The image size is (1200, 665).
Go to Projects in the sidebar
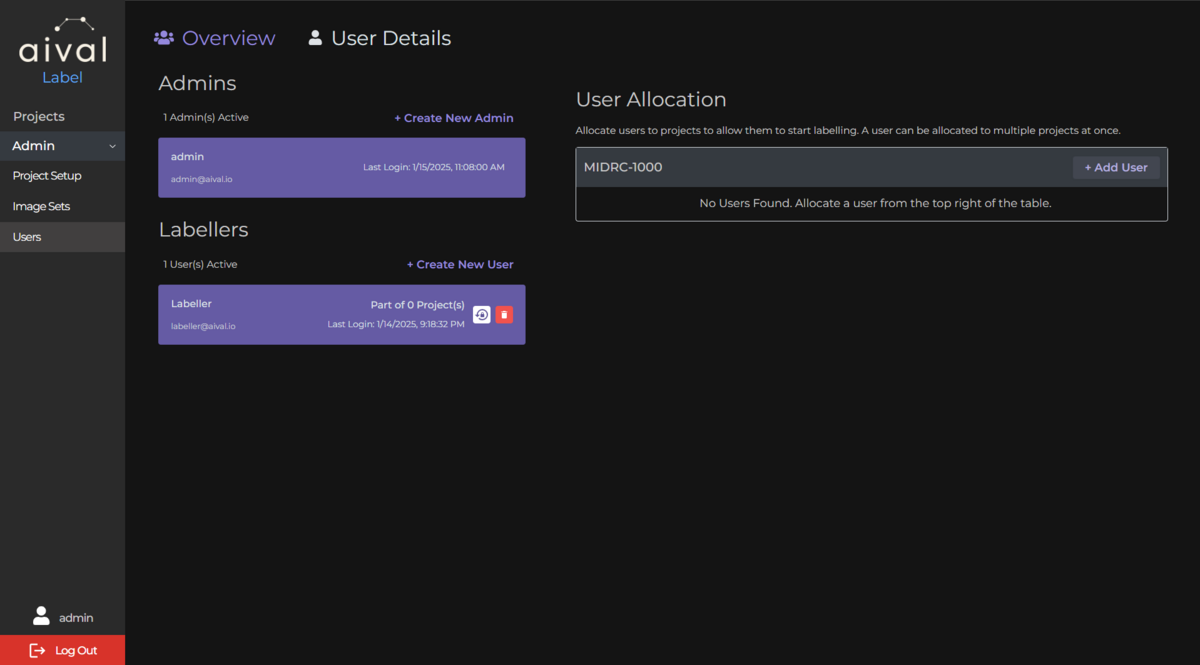(x=38, y=116)
